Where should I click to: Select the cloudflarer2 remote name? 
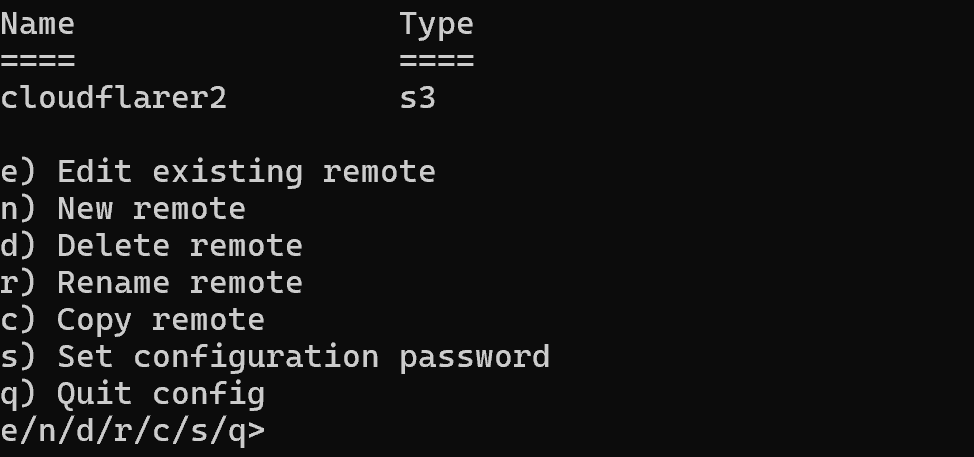tap(113, 98)
